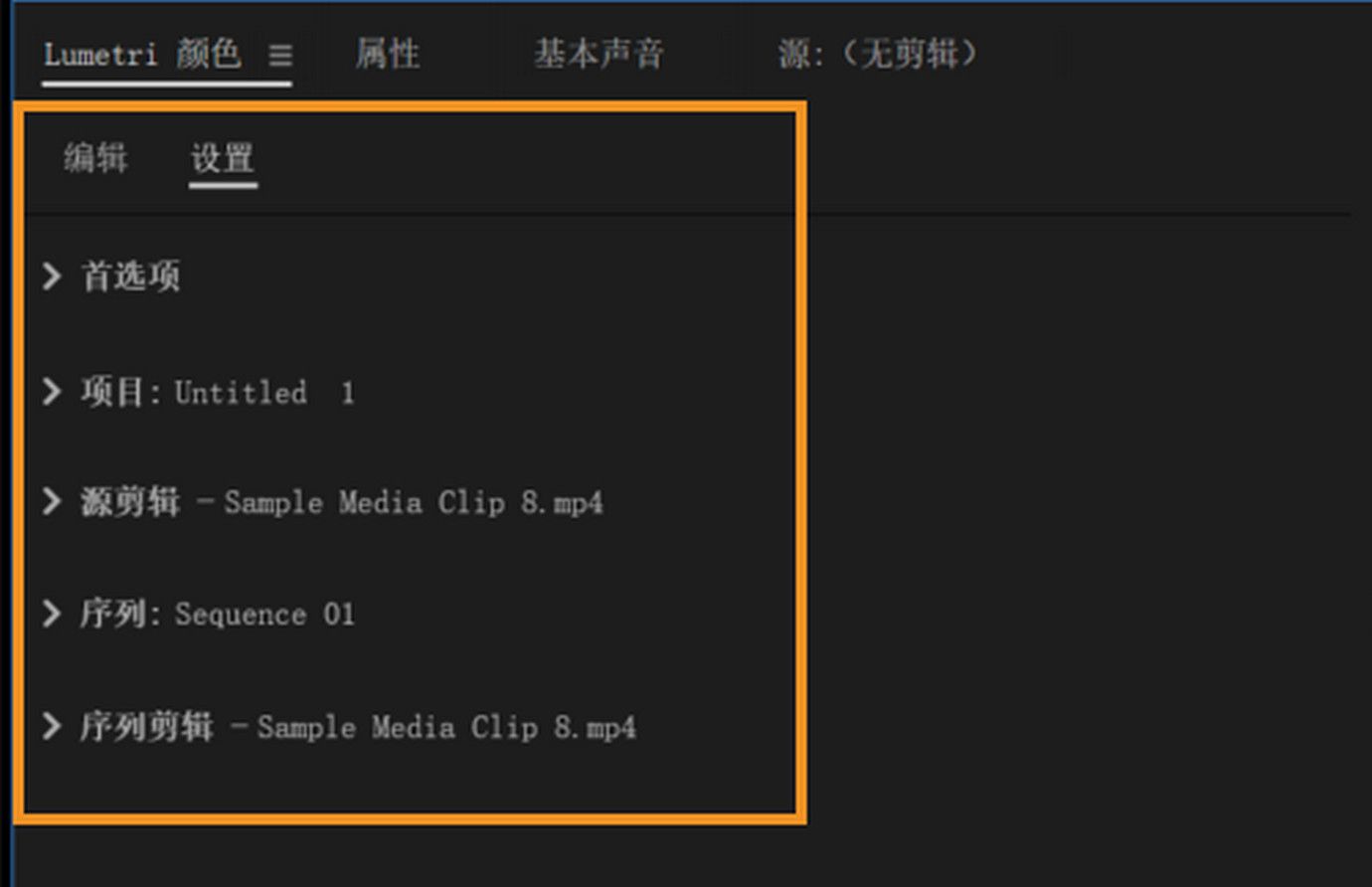Select the 设置 tab
Viewport: 1372px width, 887px height.
tap(223, 158)
